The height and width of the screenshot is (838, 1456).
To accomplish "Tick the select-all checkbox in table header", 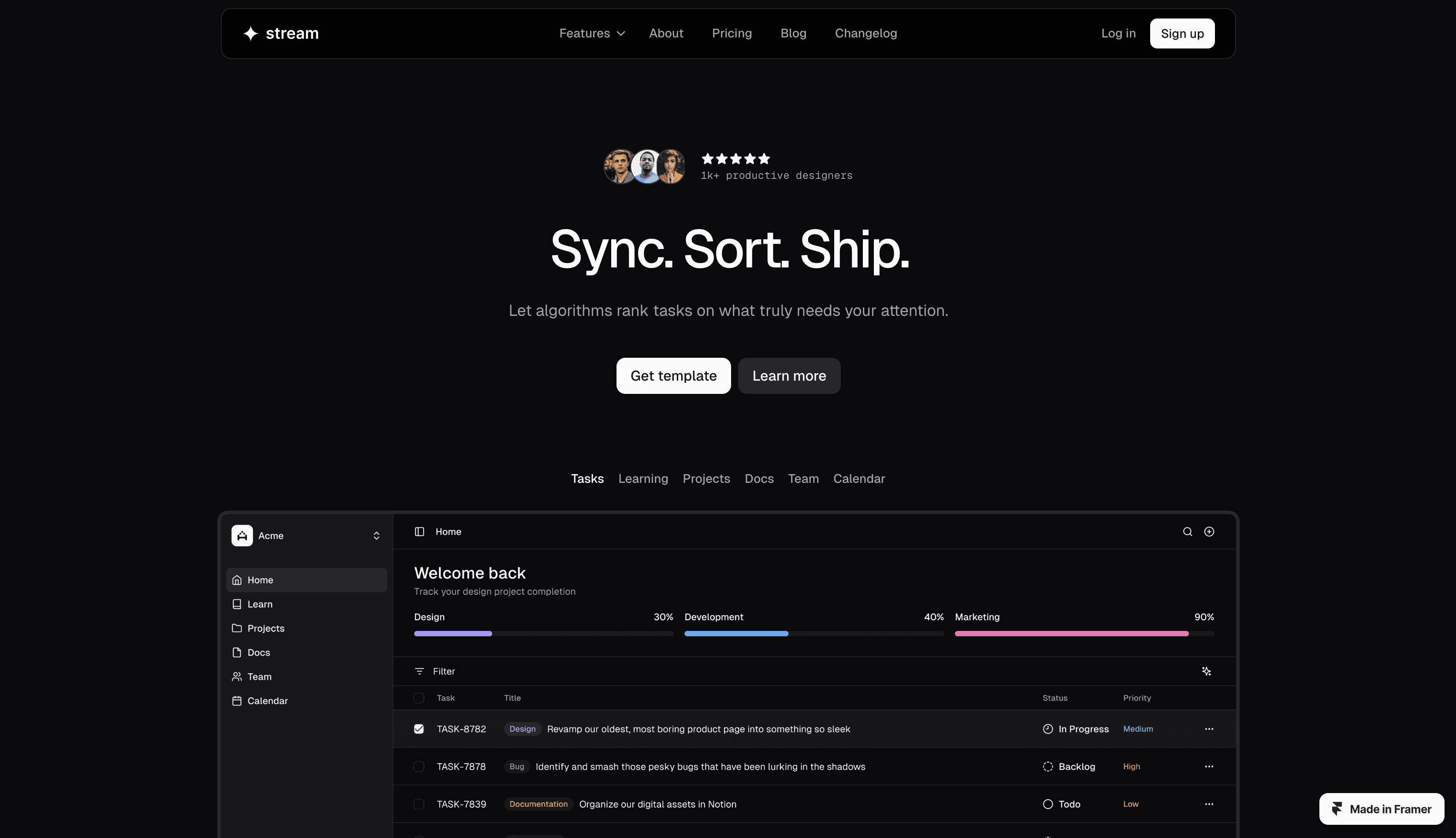I will coord(419,698).
